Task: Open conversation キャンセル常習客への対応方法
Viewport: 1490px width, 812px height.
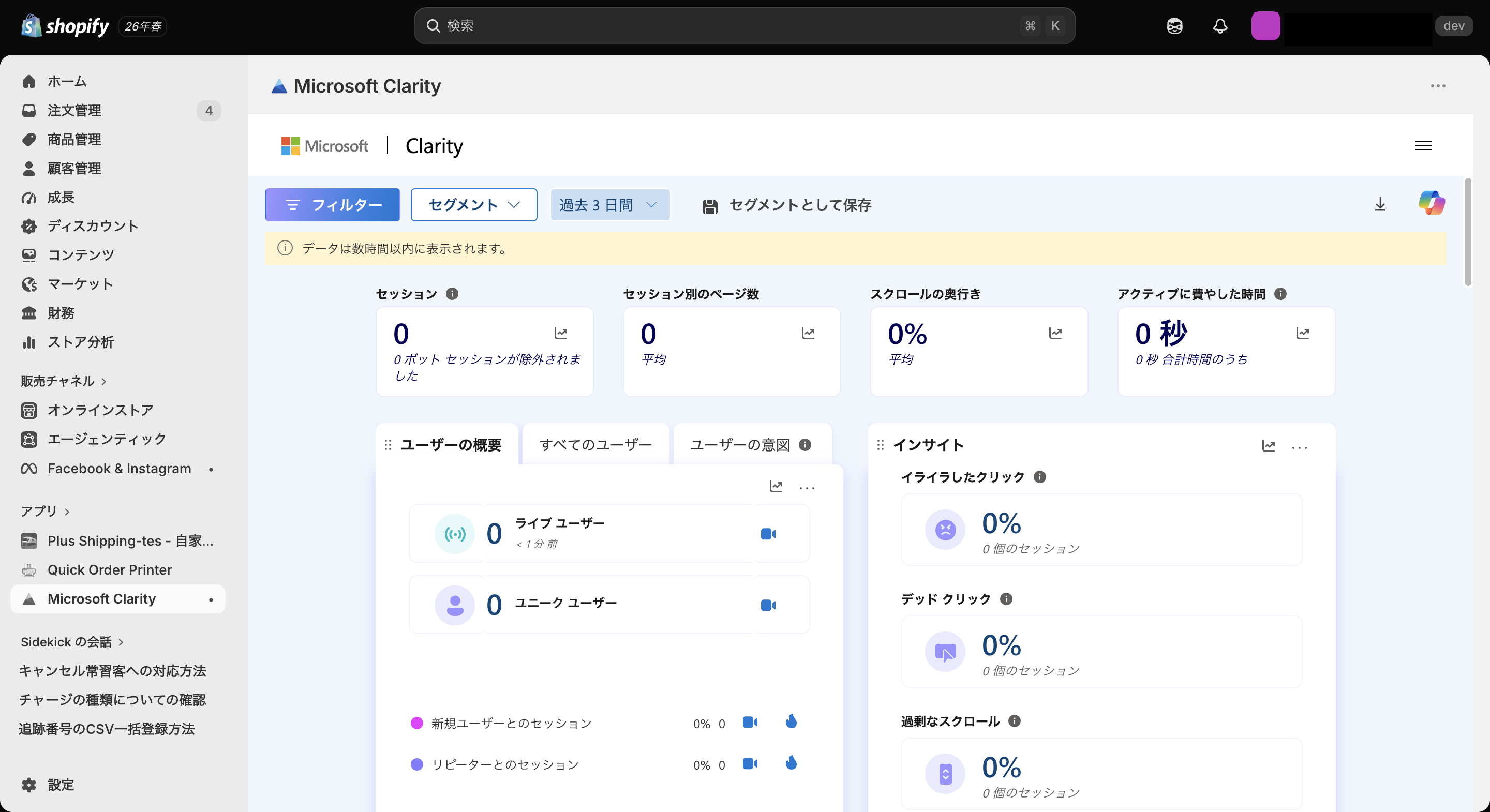Action: coord(112,671)
